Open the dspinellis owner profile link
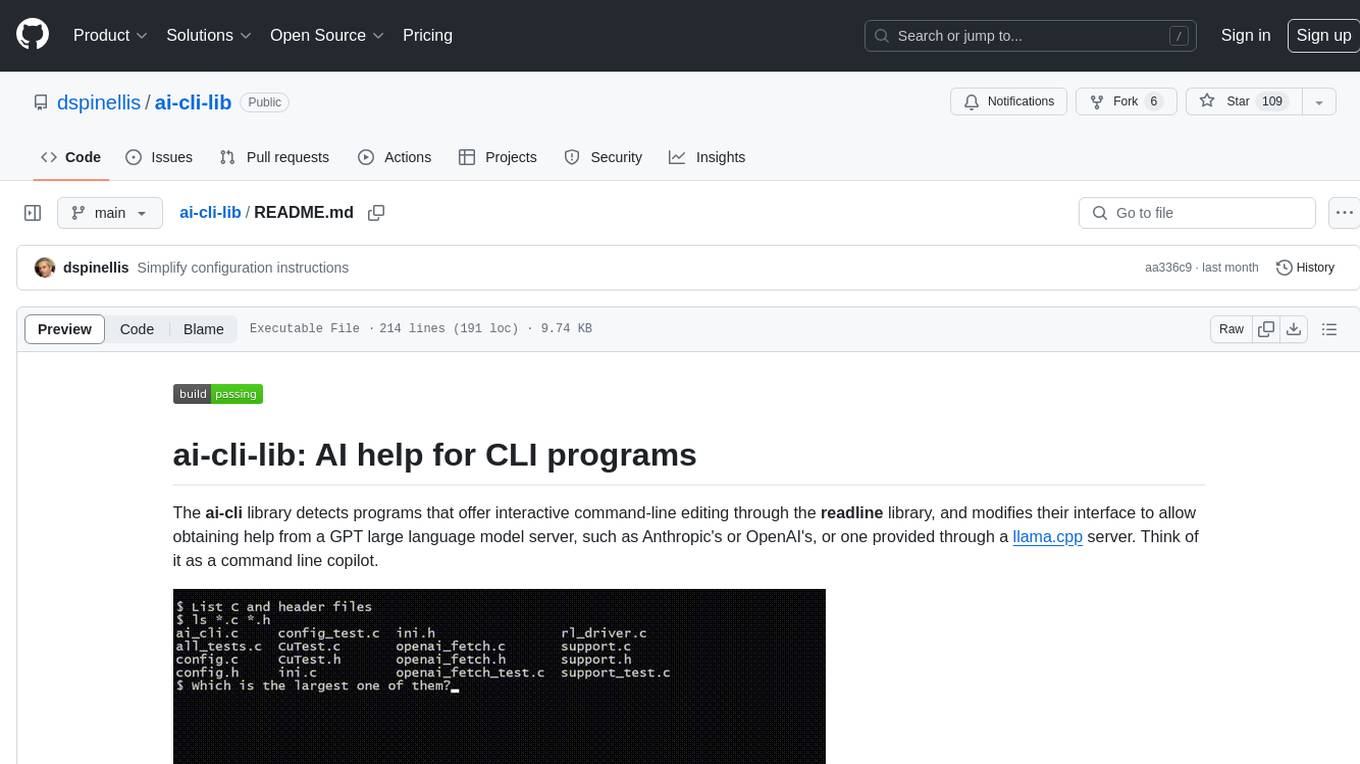 pos(101,102)
